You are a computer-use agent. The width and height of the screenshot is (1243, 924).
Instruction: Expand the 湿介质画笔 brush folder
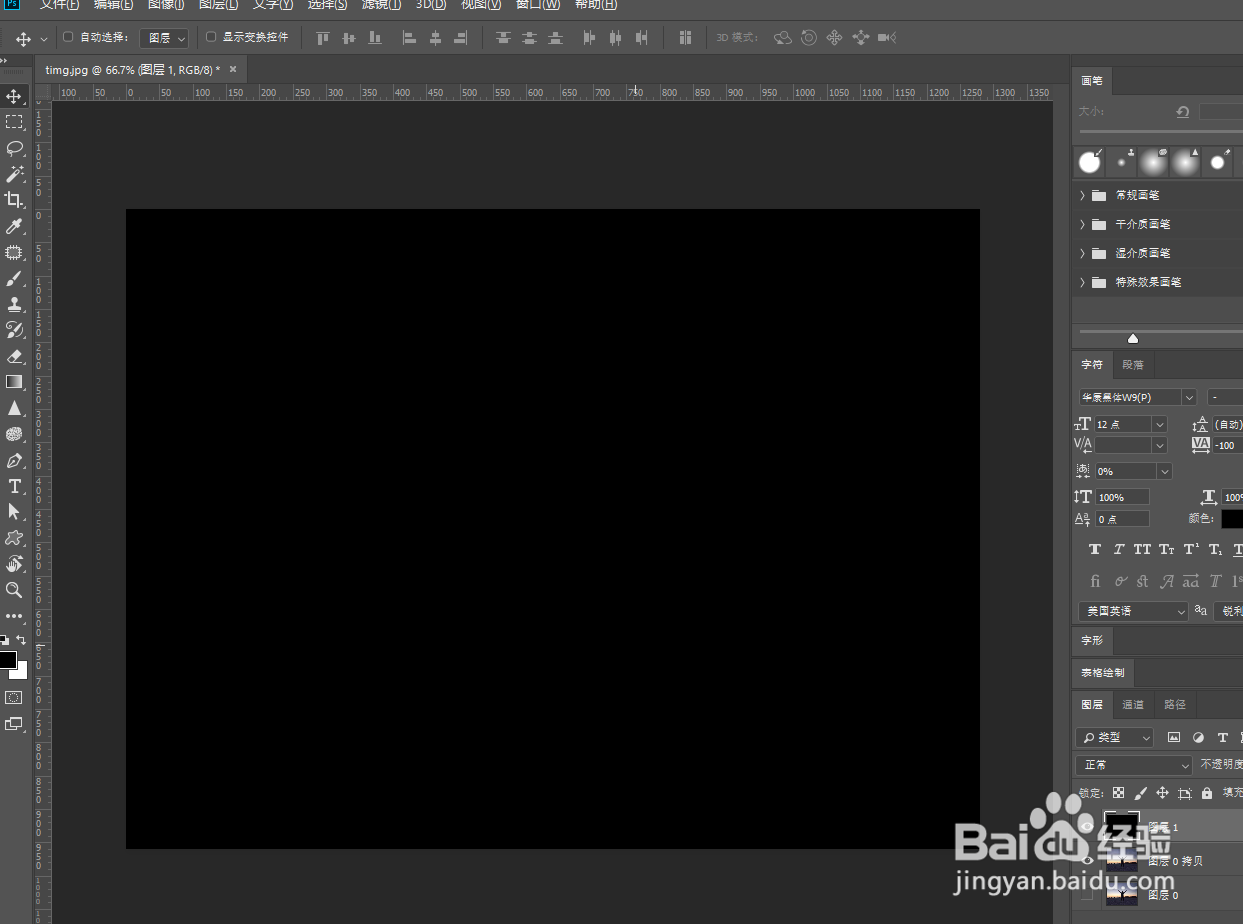[1083, 253]
